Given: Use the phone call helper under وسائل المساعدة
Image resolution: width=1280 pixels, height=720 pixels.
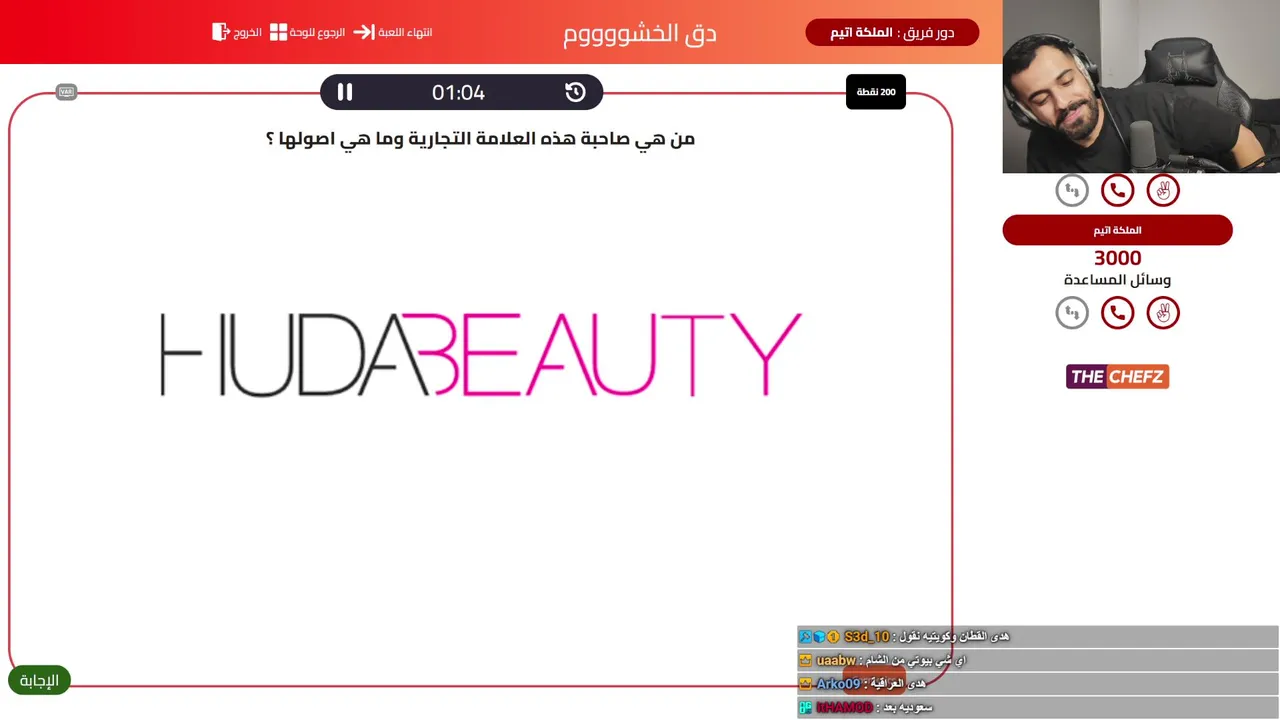Looking at the screenshot, I should tap(1117, 313).
